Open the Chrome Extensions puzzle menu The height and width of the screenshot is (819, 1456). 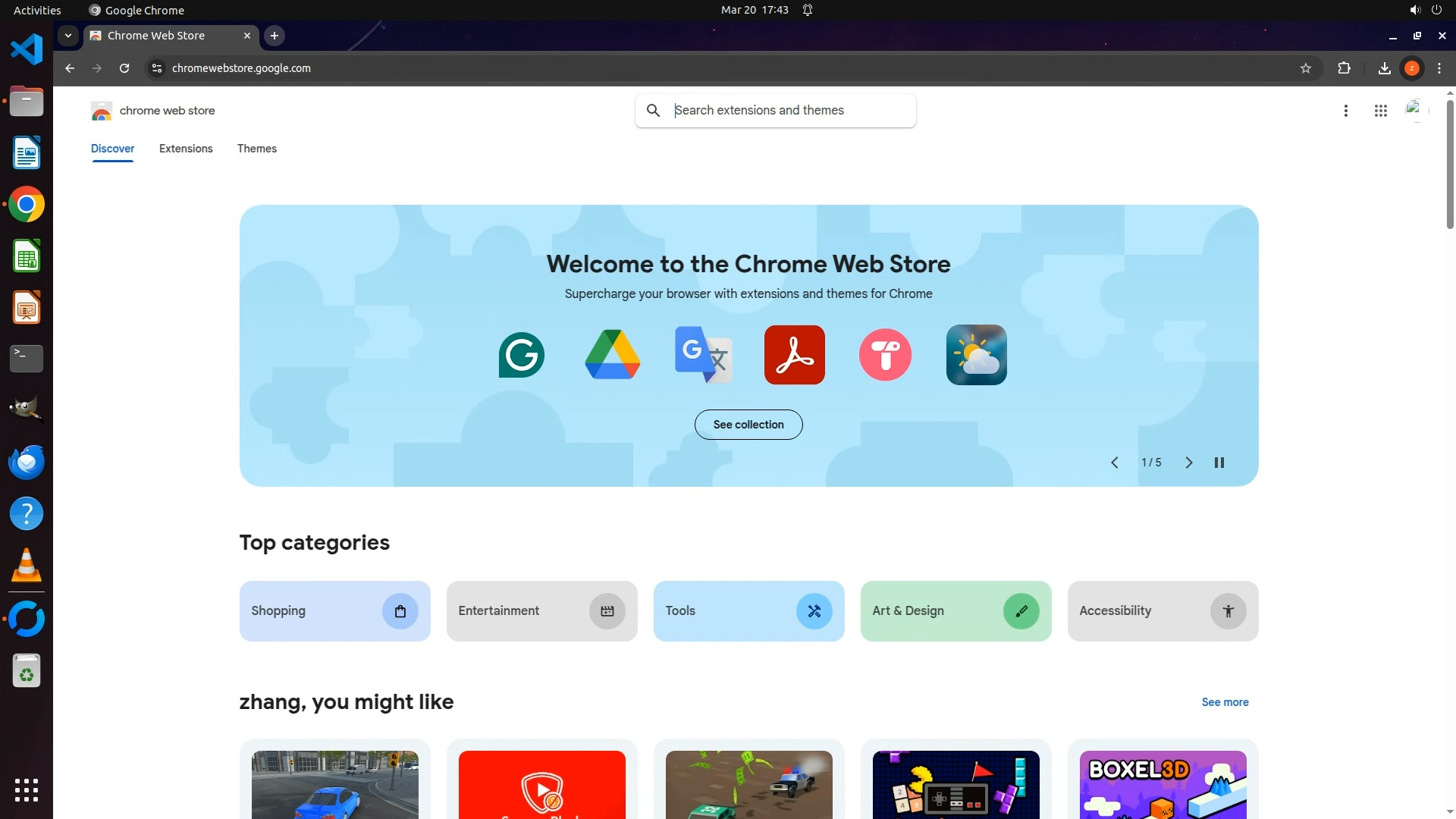pyautogui.click(x=1344, y=68)
